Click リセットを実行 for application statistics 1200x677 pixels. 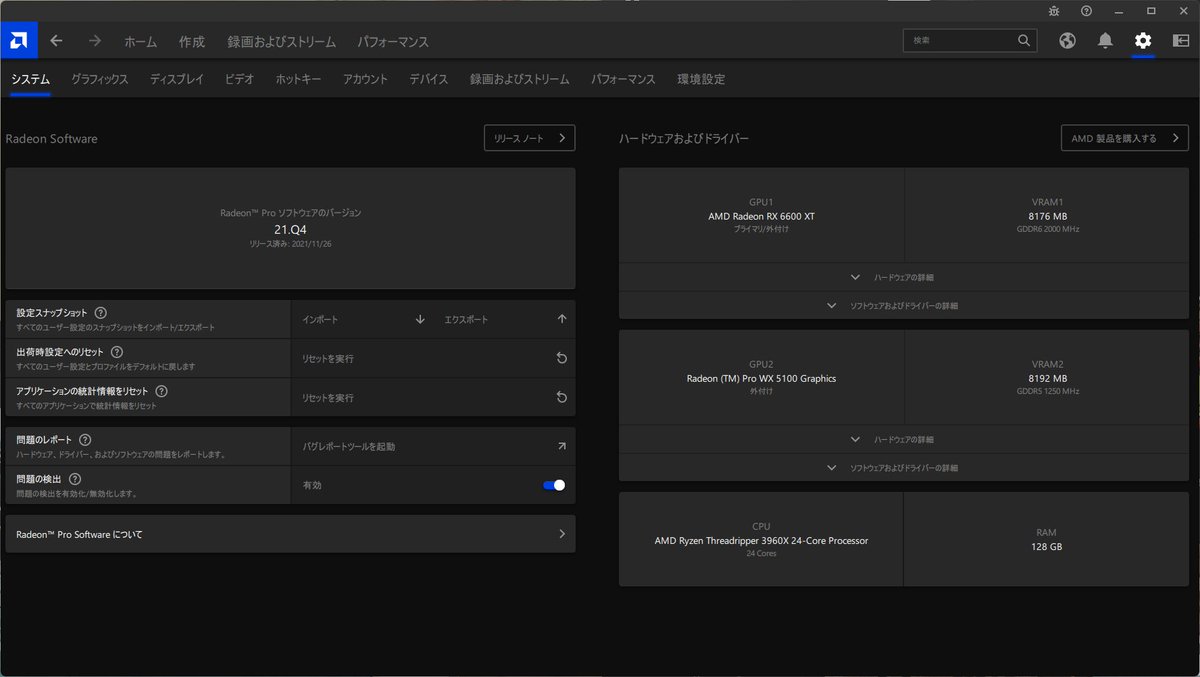coord(328,397)
